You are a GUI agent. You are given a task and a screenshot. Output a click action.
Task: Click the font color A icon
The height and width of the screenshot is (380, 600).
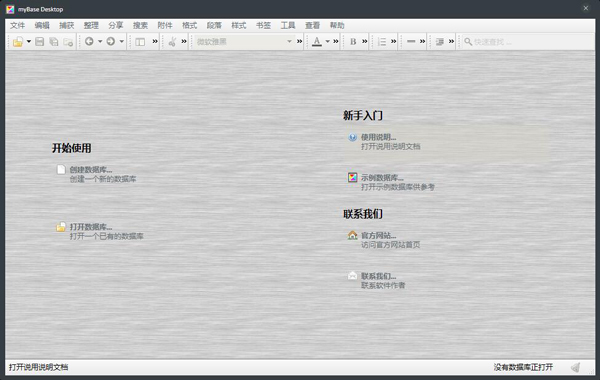click(316, 41)
